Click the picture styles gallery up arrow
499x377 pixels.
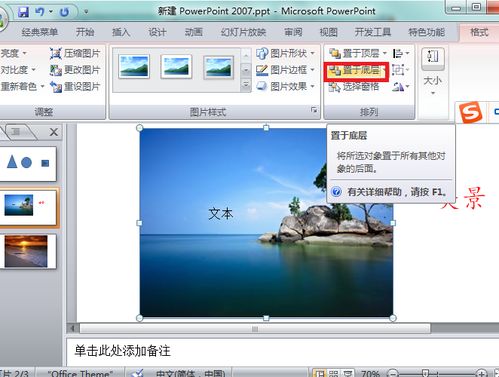pos(246,55)
